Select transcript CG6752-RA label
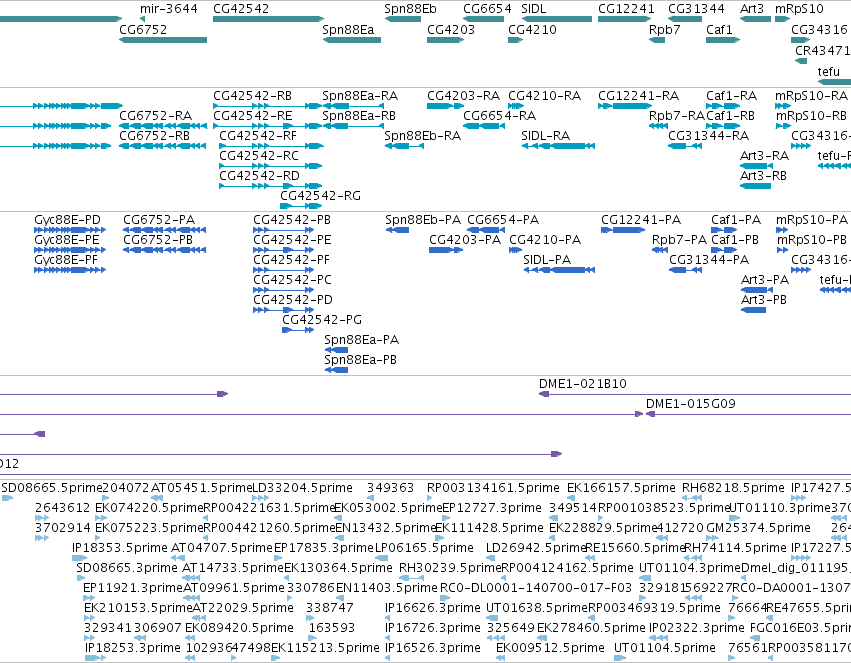The height and width of the screenshot is (663, 851). tap(155, 116)
